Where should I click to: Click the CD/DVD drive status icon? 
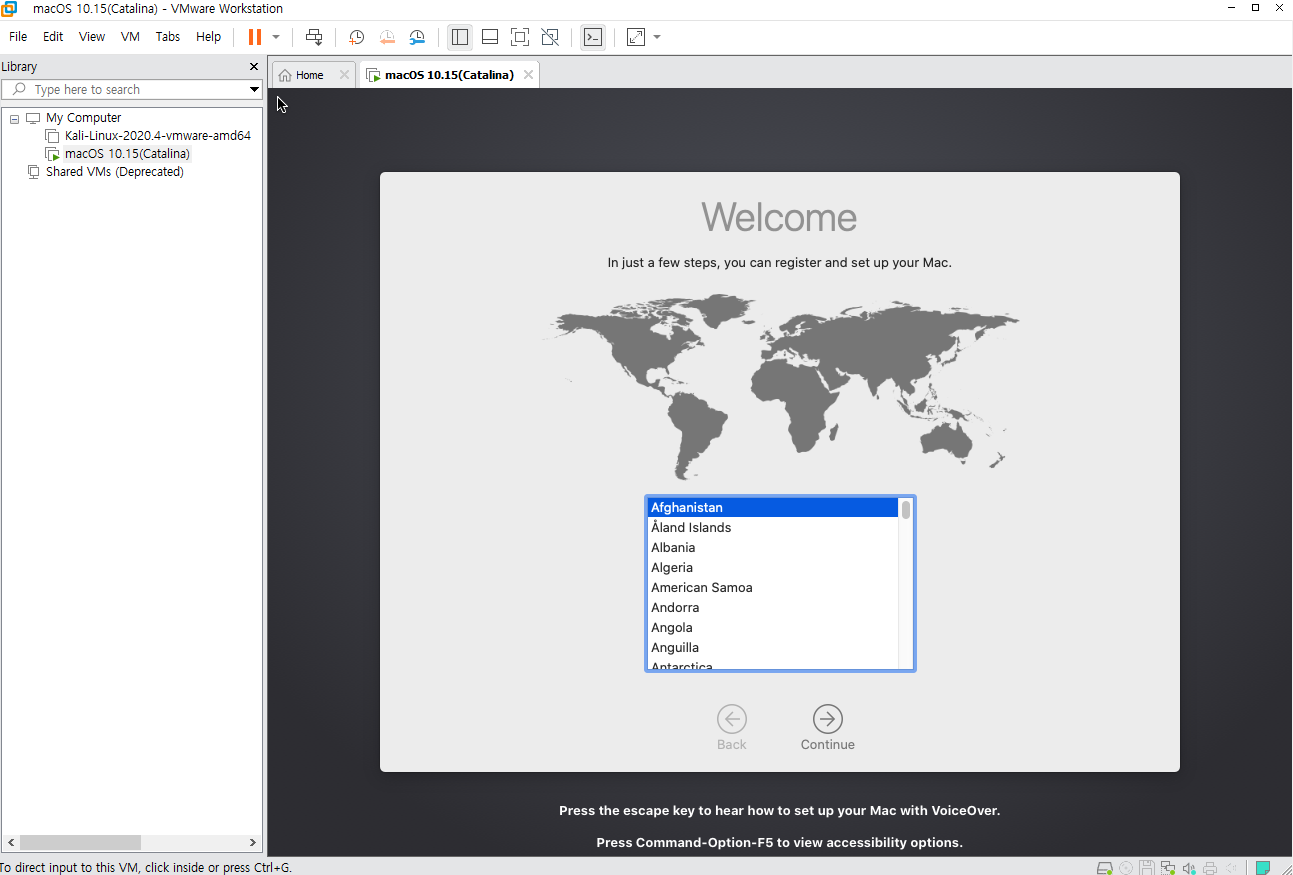coord(1126,867)
